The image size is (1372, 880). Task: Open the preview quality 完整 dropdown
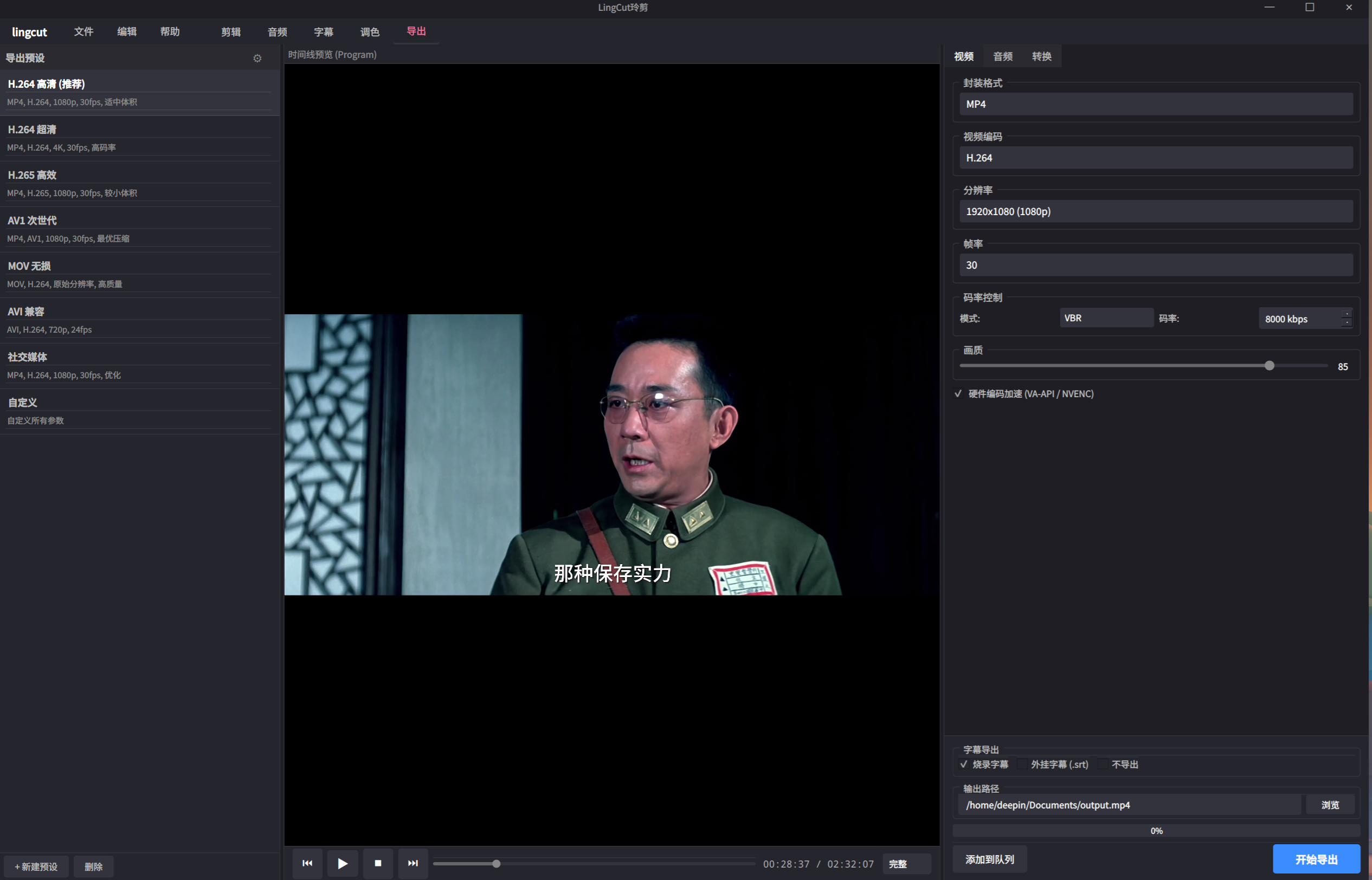(x=907, y=864)
